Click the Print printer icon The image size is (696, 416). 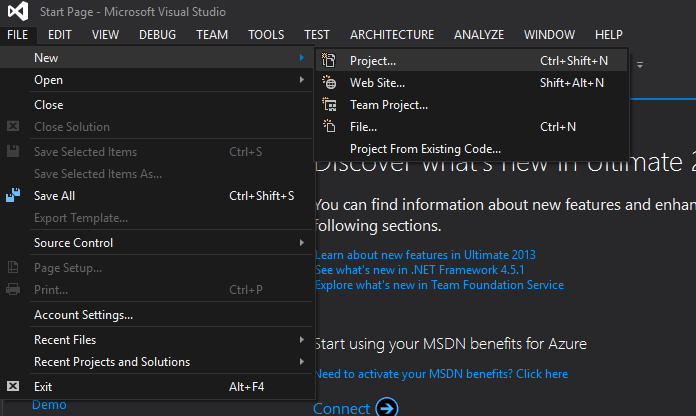click(13, 289)
